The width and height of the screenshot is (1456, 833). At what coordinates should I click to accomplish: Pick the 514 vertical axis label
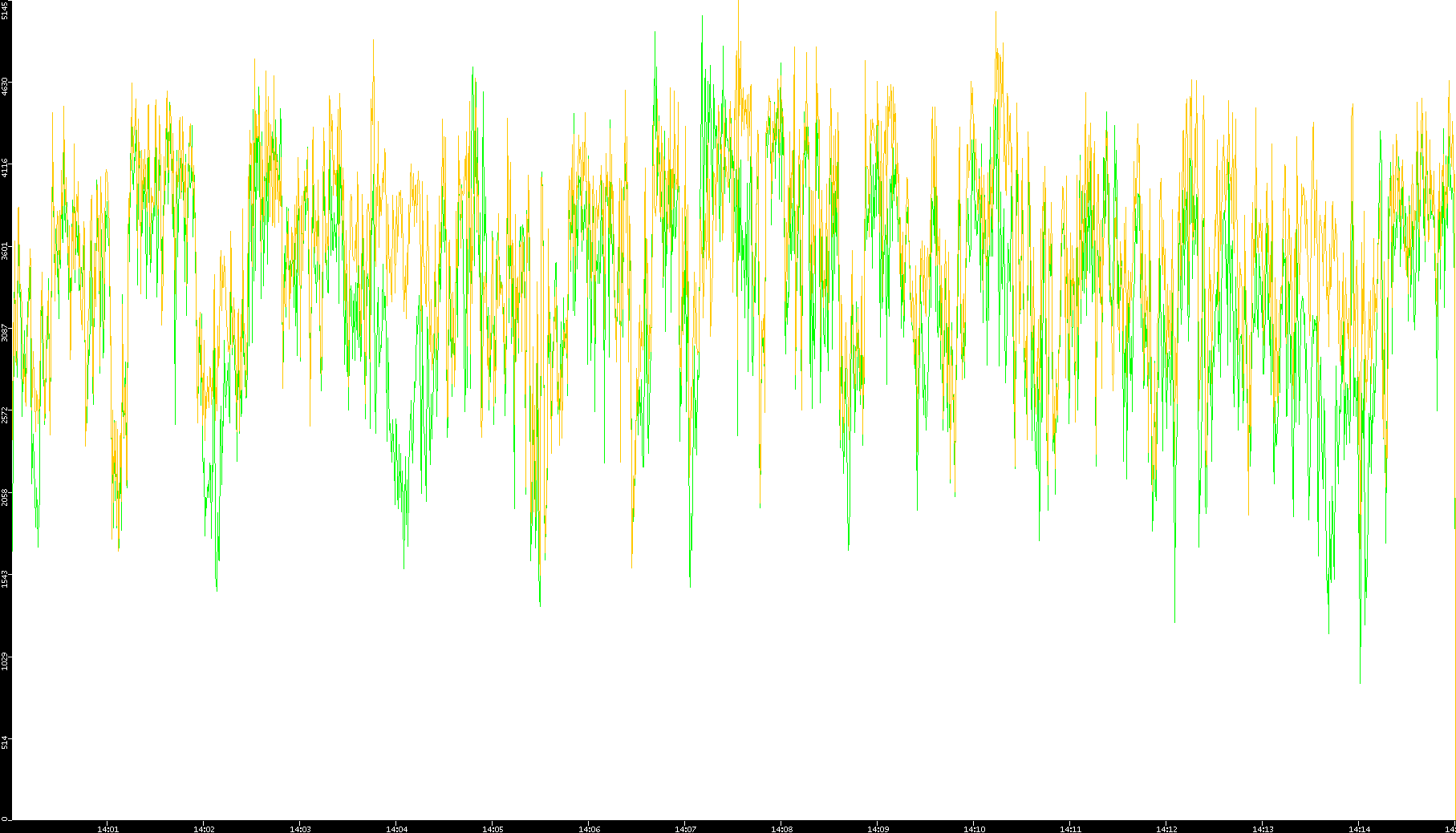click(5, 743)
